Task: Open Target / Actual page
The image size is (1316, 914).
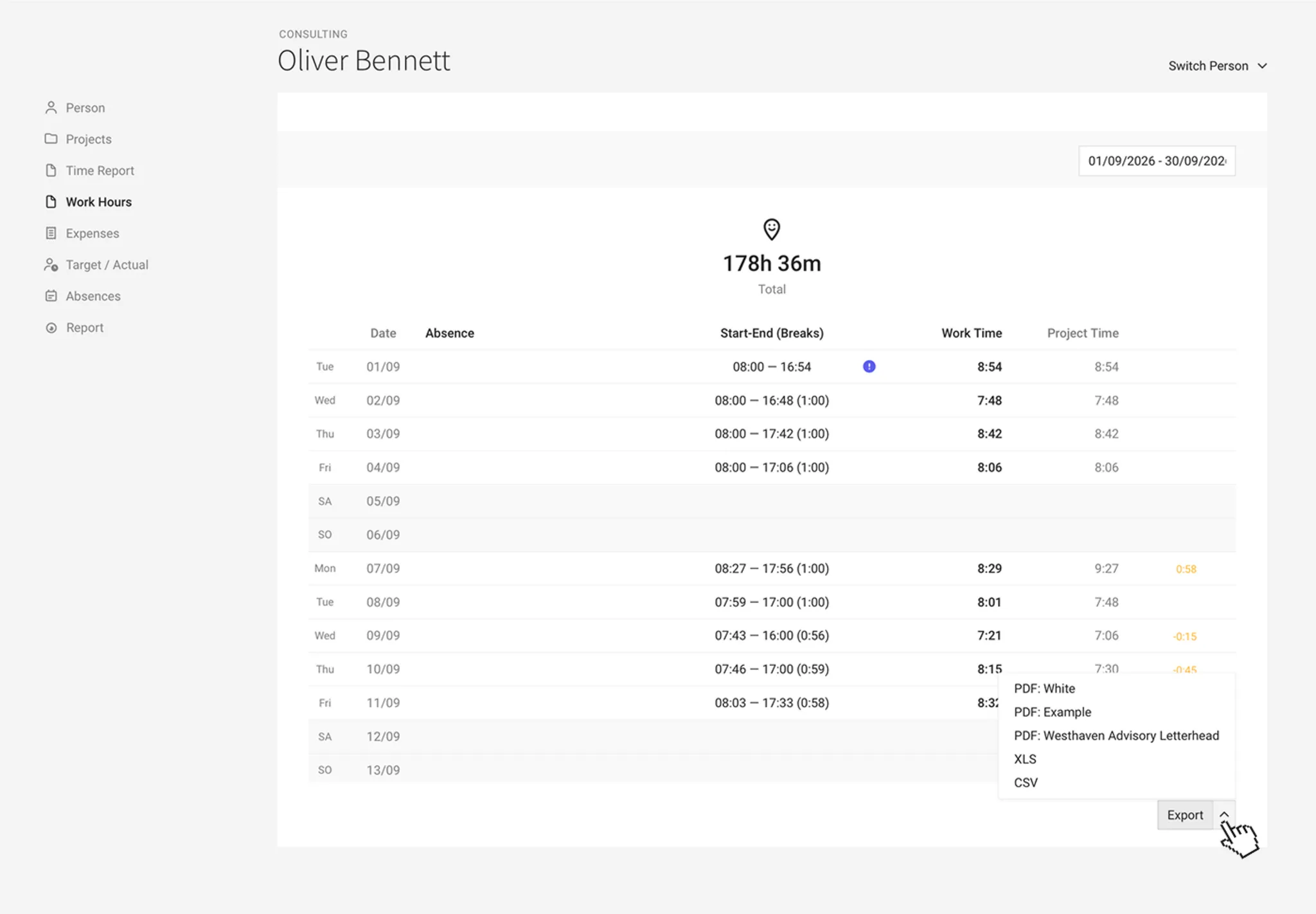Action: pyautogui.click(x=107, y=265)
